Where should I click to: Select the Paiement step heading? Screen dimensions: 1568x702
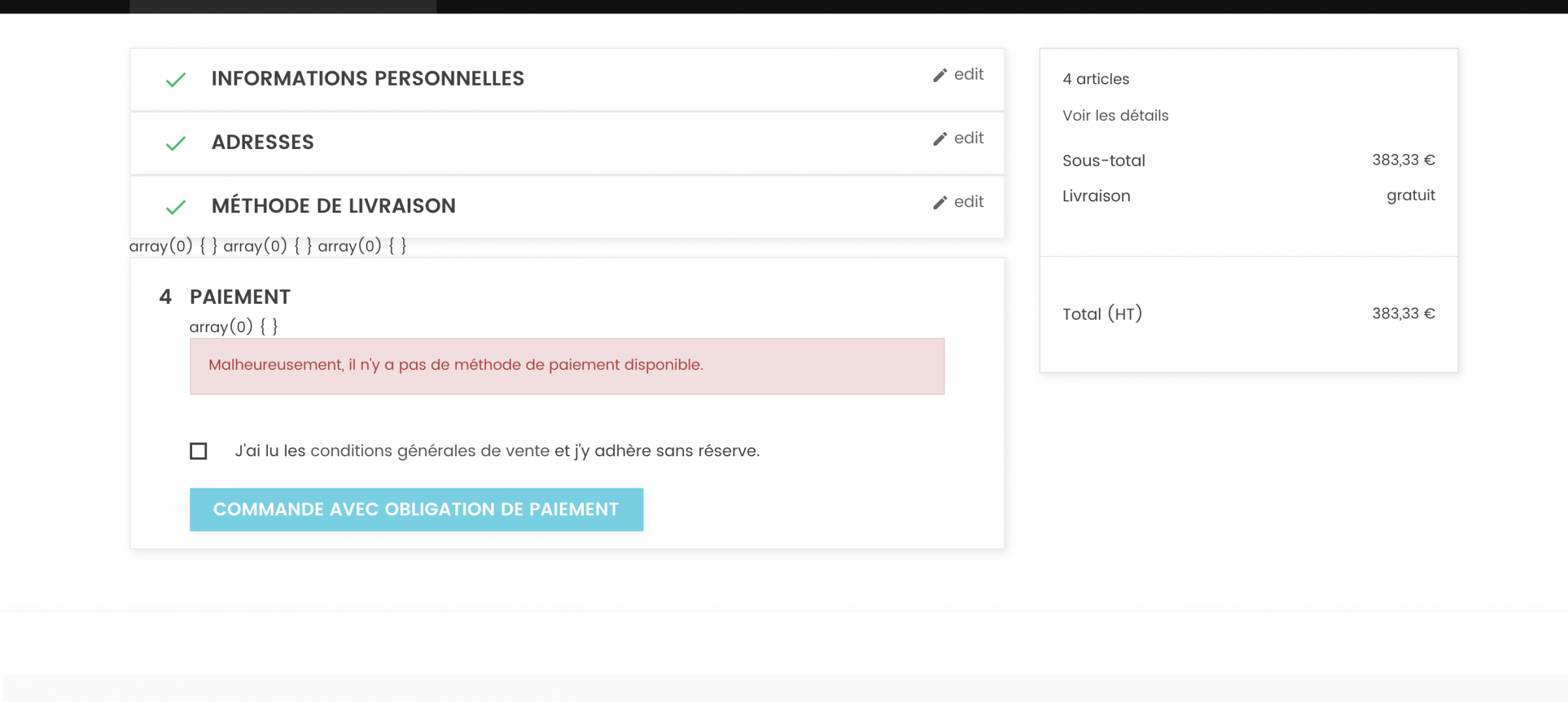(240, 297)
